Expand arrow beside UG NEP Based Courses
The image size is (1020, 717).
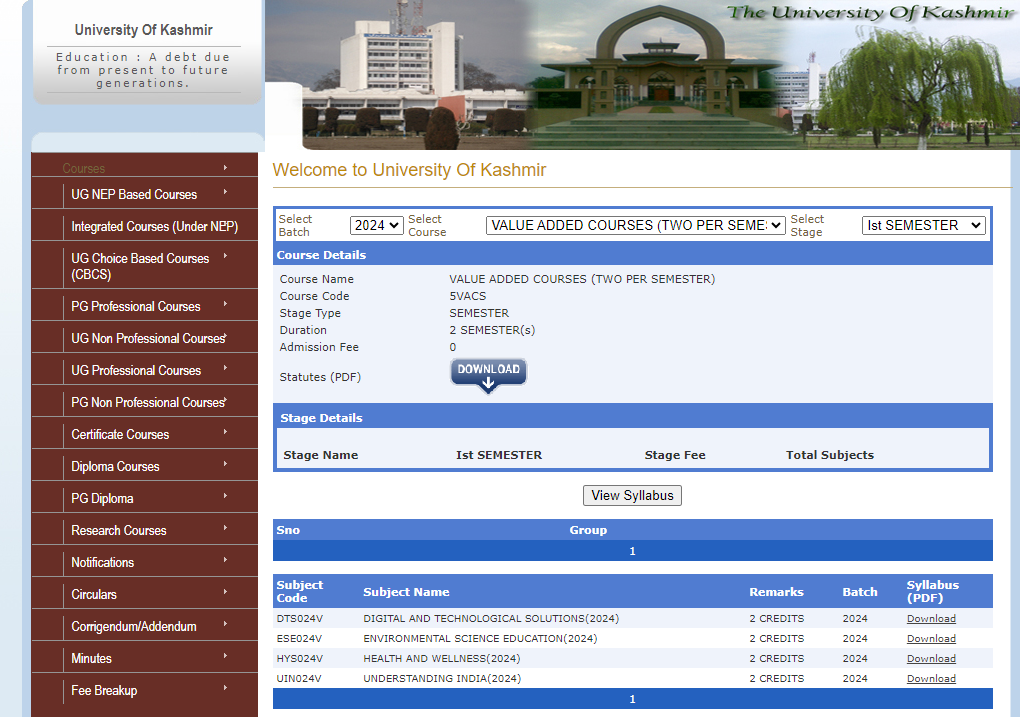[225, 192]
